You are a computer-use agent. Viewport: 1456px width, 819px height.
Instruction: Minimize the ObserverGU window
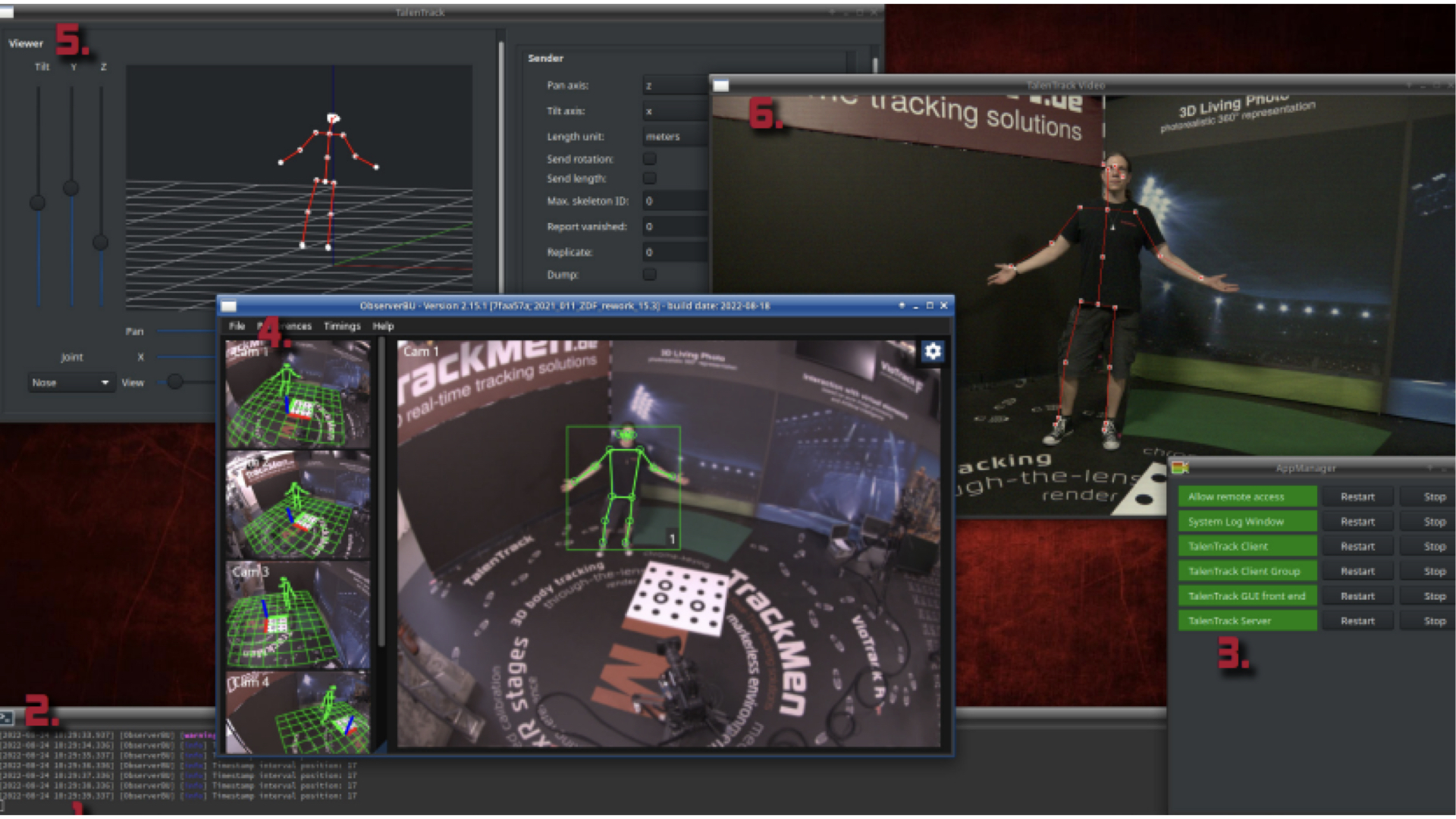pos(916,306)
